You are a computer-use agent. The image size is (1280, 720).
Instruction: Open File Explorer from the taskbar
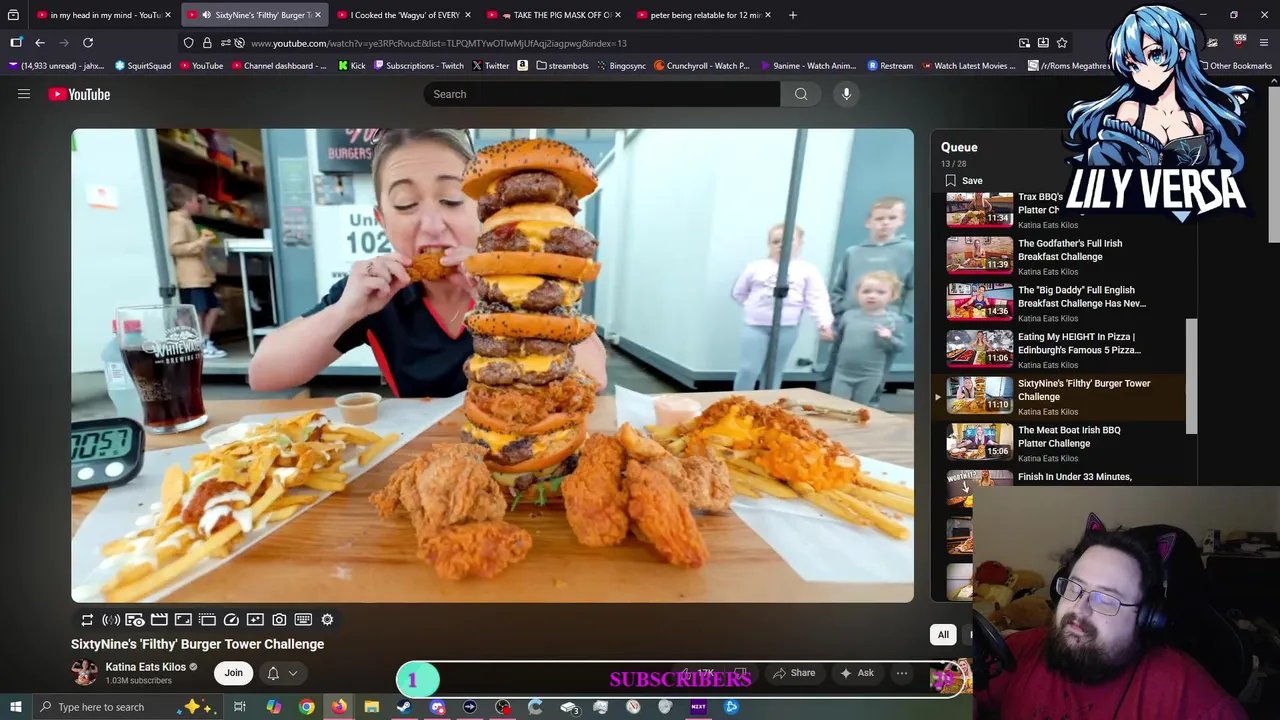[371, 707]
